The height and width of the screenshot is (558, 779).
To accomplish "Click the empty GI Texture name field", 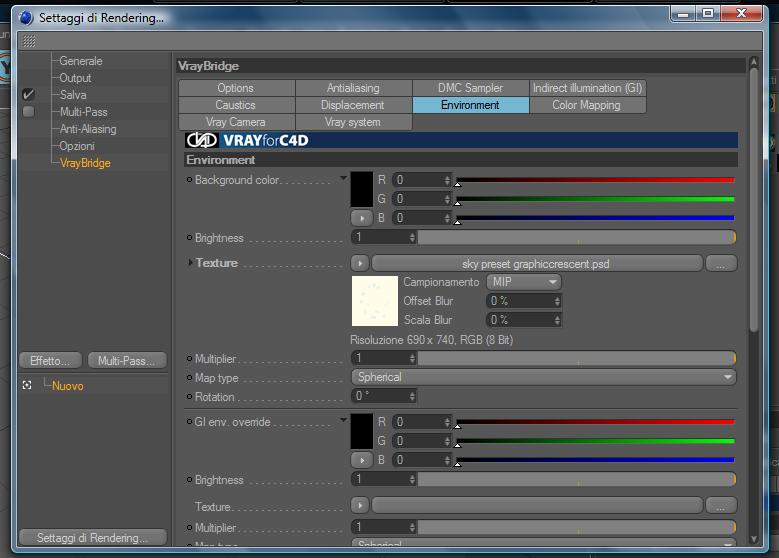I will click(x=537, y=506).
